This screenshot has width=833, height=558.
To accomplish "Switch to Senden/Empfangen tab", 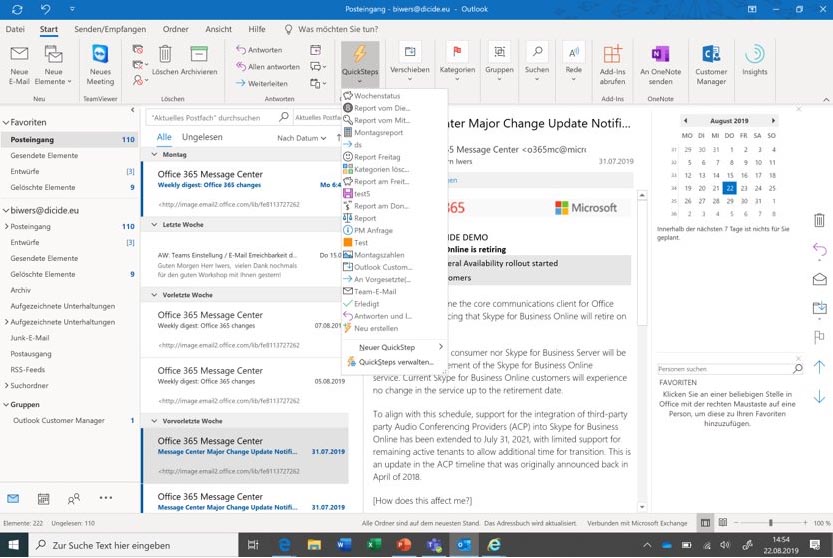I will pos(110,29).
